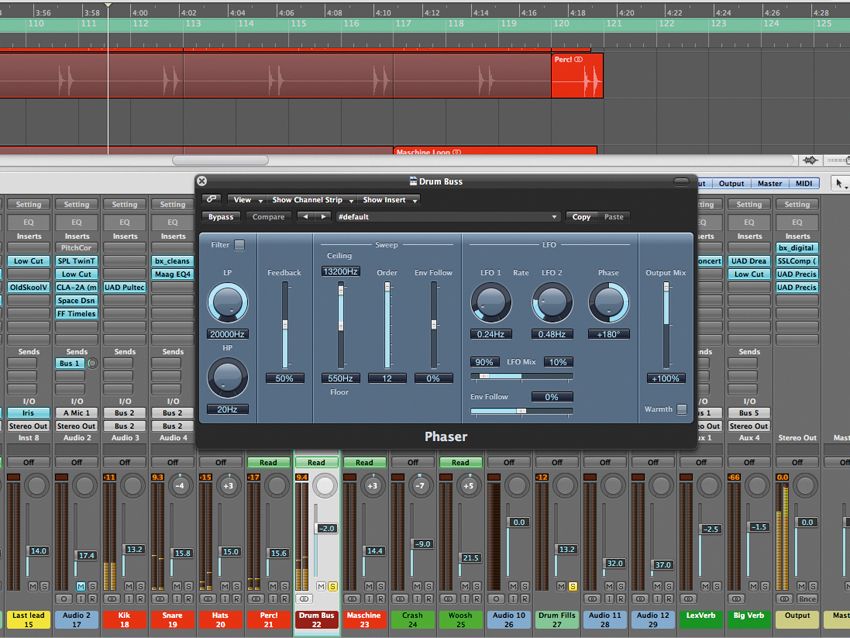Viewport: 850px width, 638px height.
Task: Click the Copy preset button
Action: point(581,216)
